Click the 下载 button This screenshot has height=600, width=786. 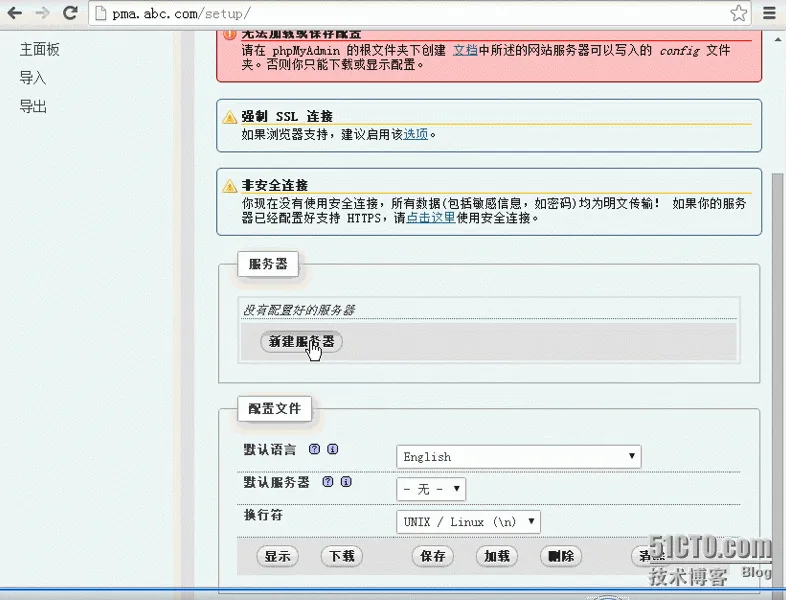point(342,556)
